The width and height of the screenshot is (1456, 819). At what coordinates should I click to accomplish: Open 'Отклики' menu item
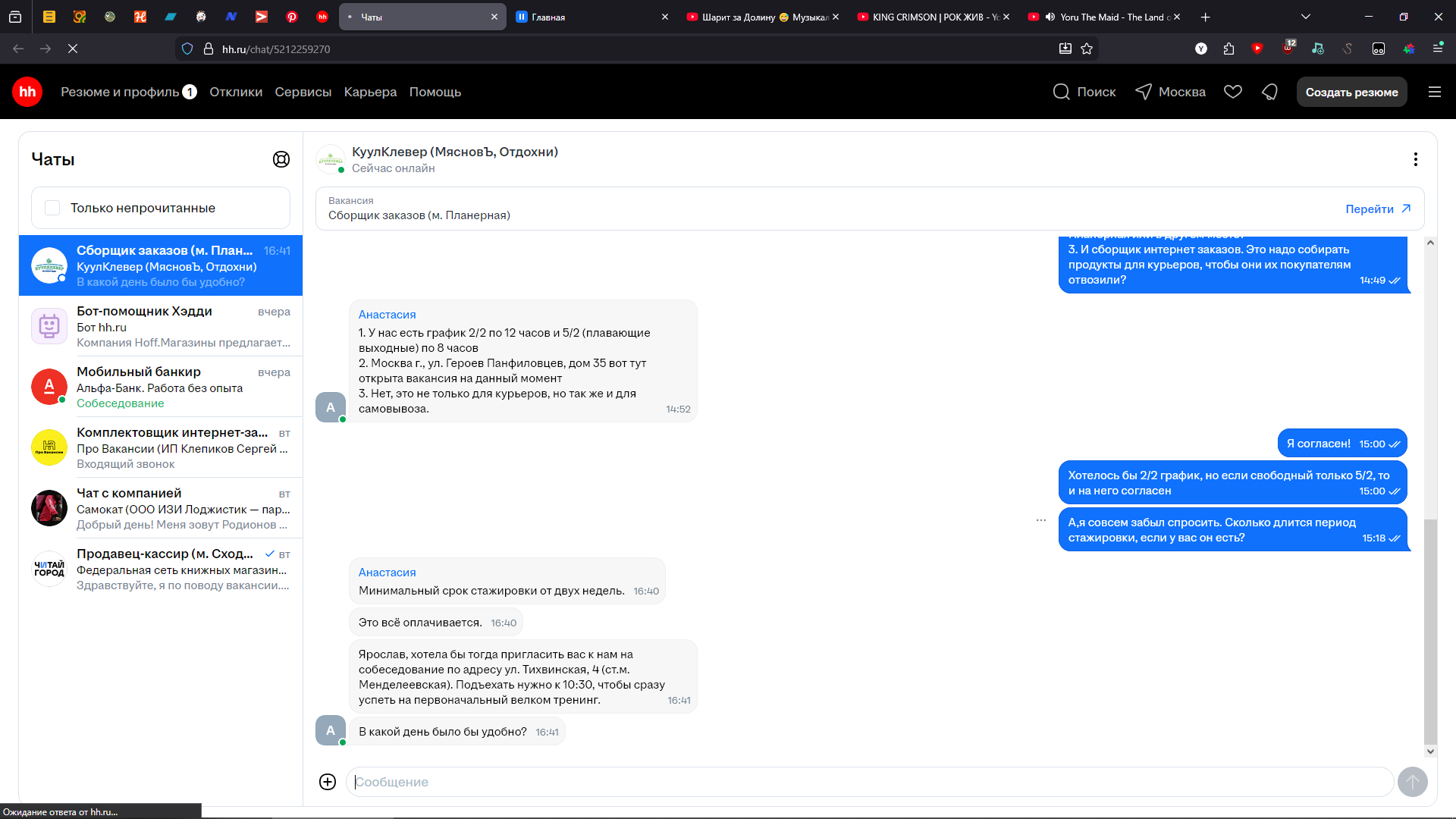pos(236,92)
